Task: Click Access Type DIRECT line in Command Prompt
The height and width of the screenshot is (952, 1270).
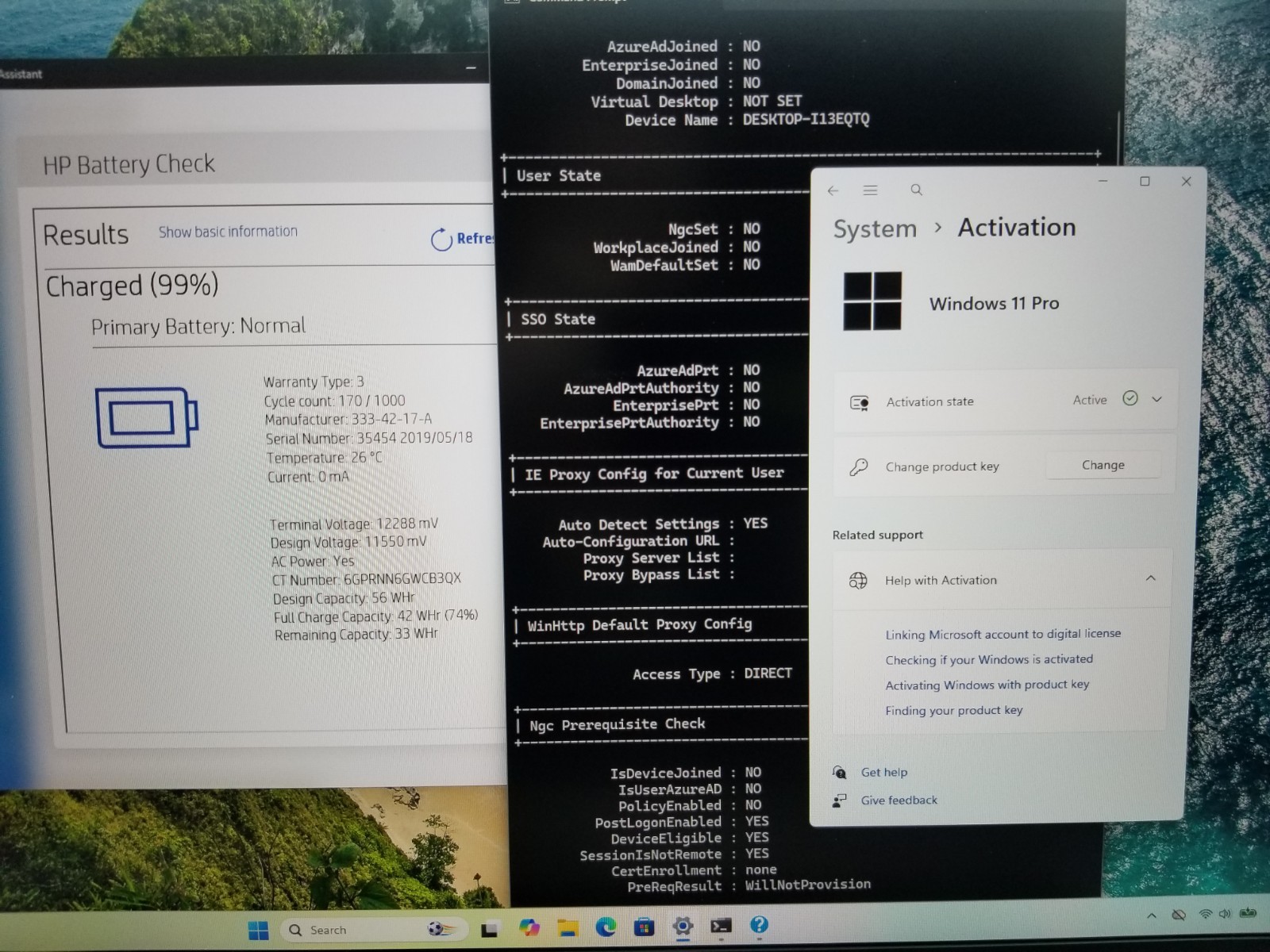Action: click(712, 674)
